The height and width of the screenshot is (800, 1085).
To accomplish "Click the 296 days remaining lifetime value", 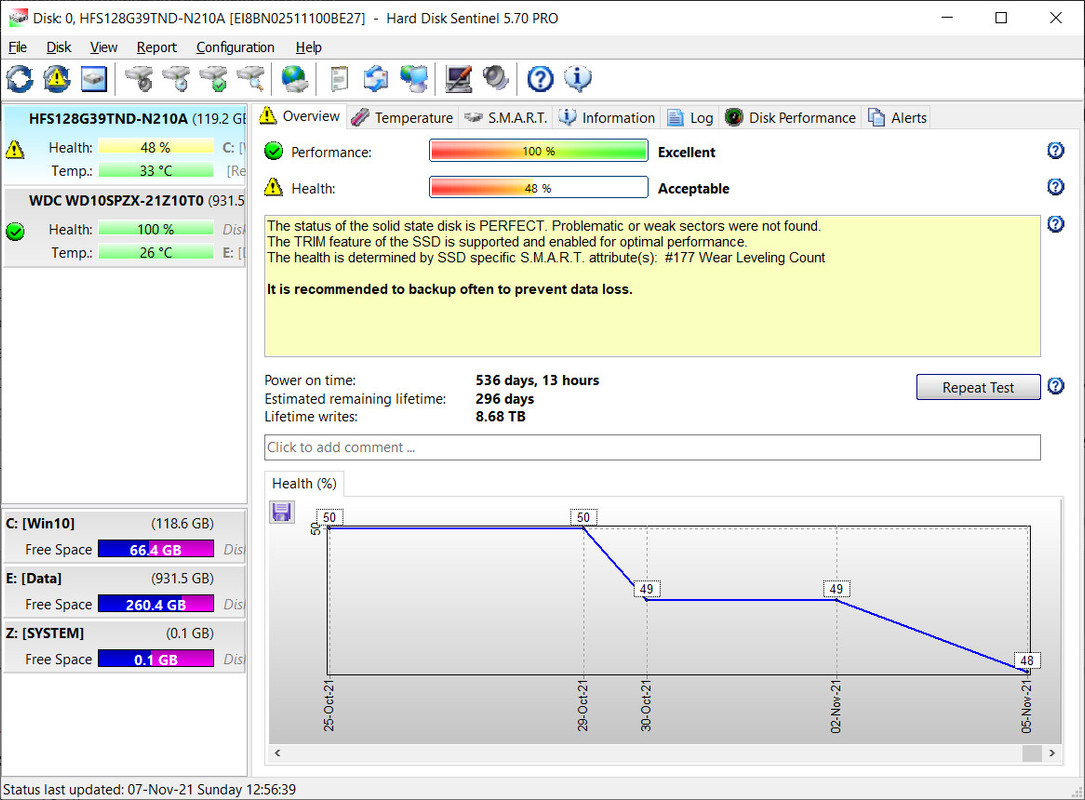I will click(504, 399).
